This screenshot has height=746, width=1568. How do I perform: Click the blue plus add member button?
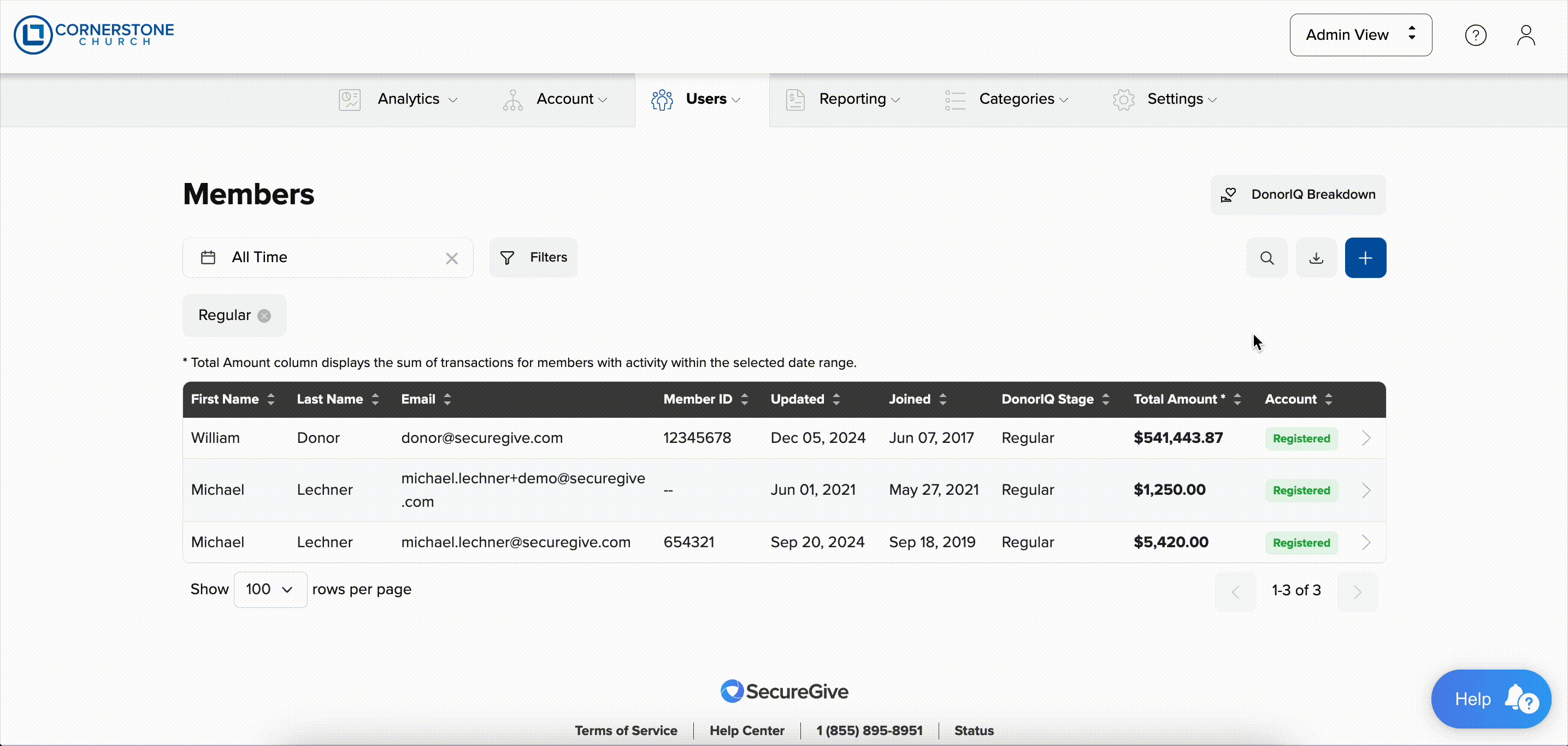coord(1365,258)
